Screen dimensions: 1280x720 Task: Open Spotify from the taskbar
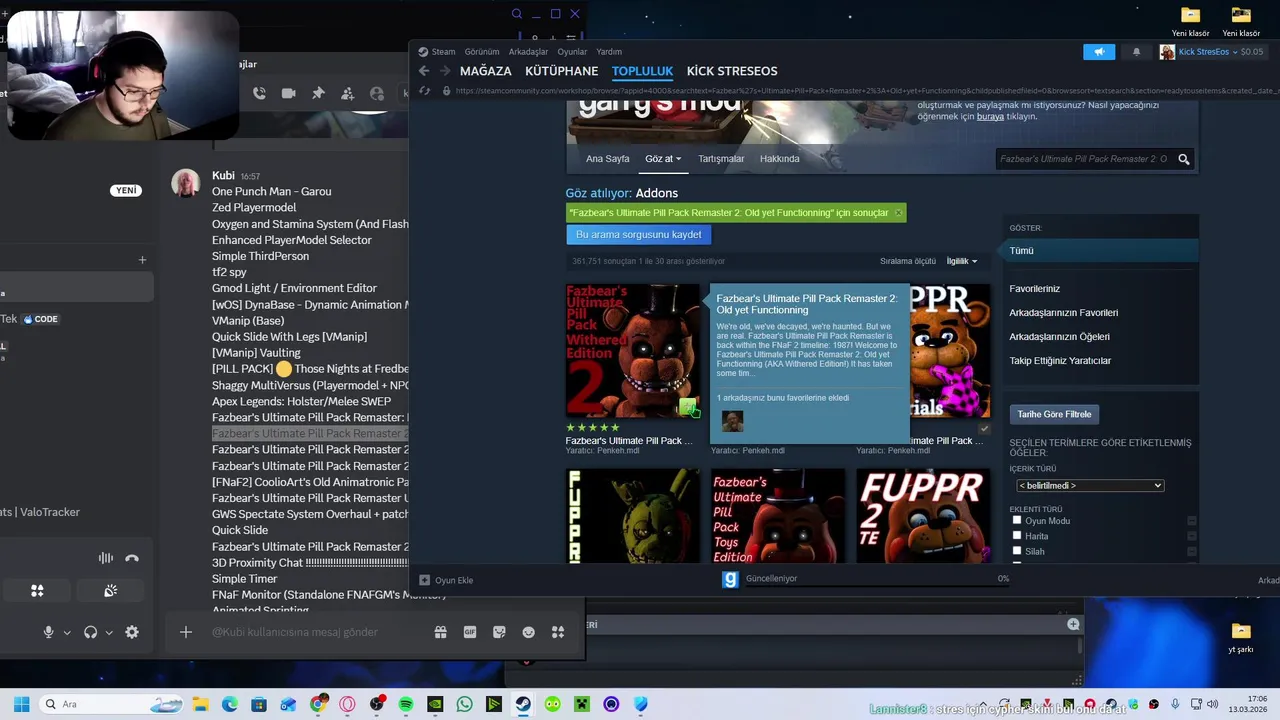tap(406, 704)
